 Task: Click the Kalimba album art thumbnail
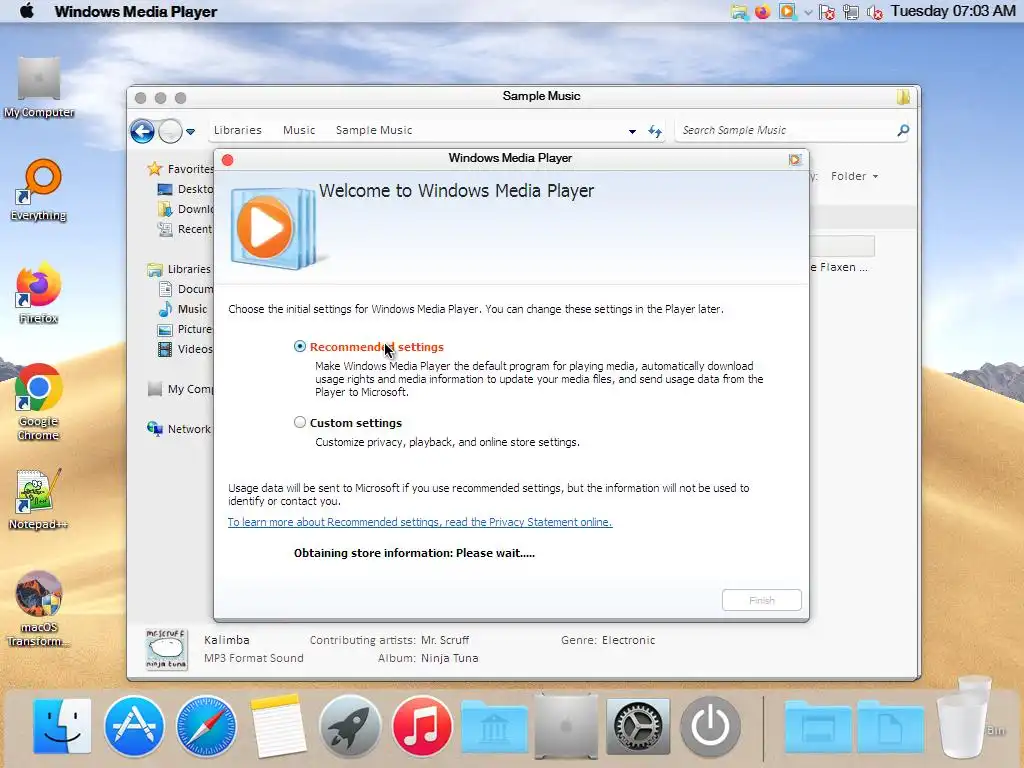167,649
